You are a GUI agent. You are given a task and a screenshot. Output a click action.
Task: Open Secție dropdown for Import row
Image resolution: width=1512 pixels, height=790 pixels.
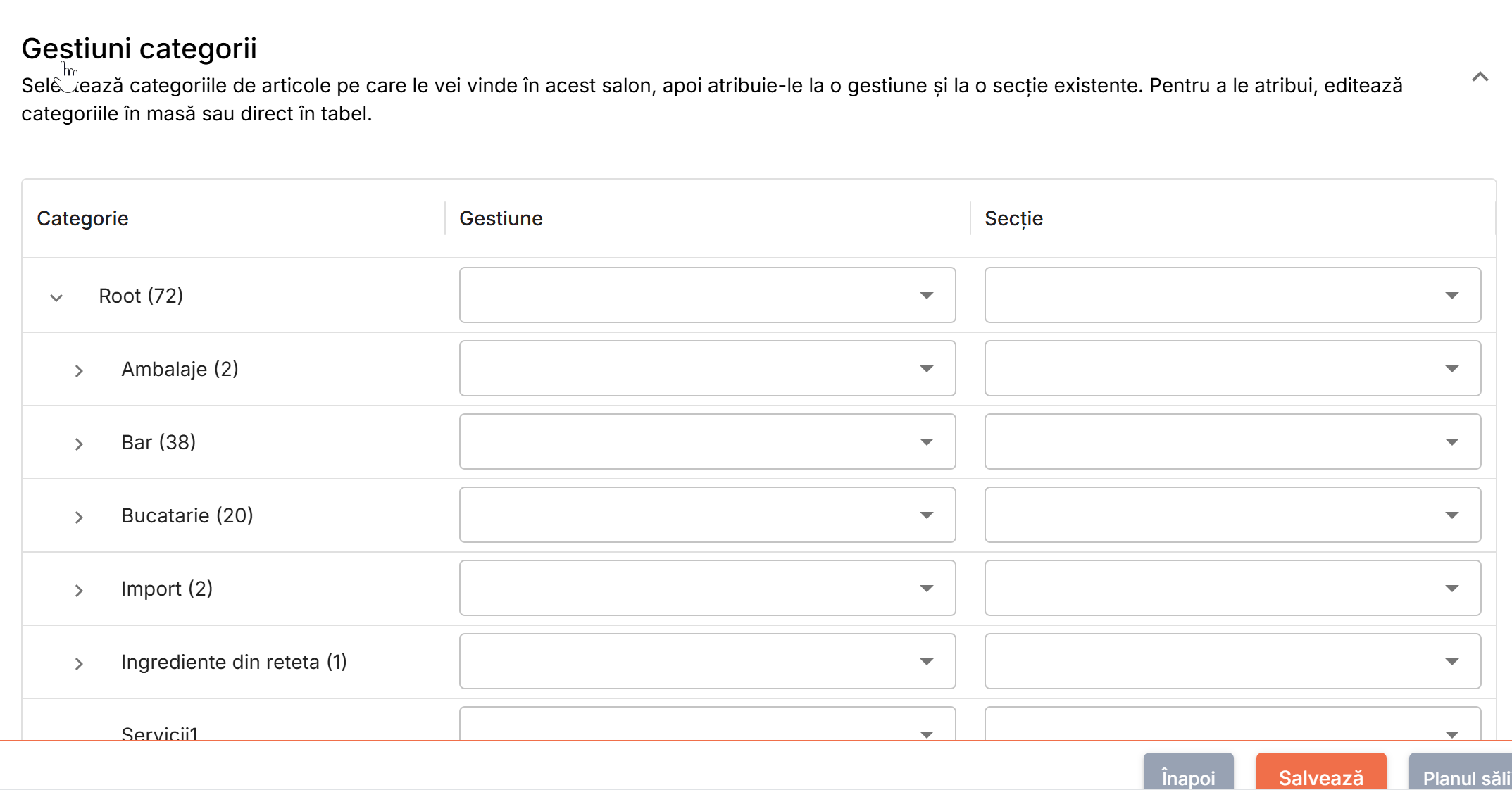coord(1232,588)
